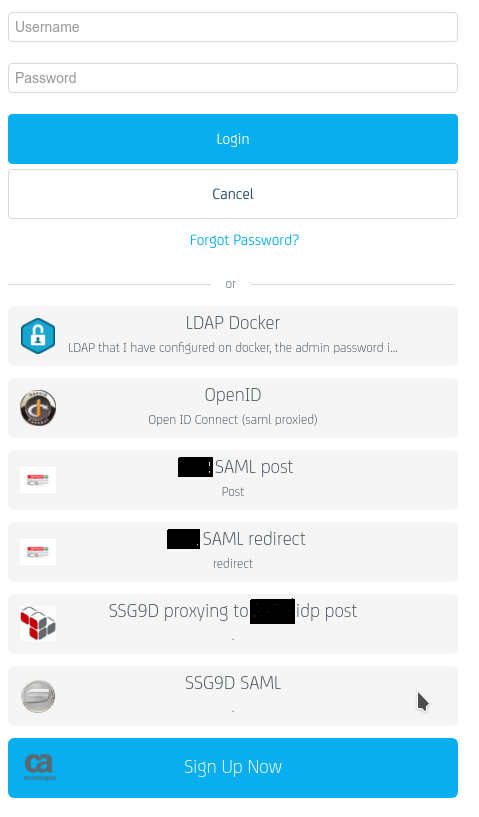Choose the LDAP Docker title text
This screenshot has width=479, height=817.
[233, 323]
